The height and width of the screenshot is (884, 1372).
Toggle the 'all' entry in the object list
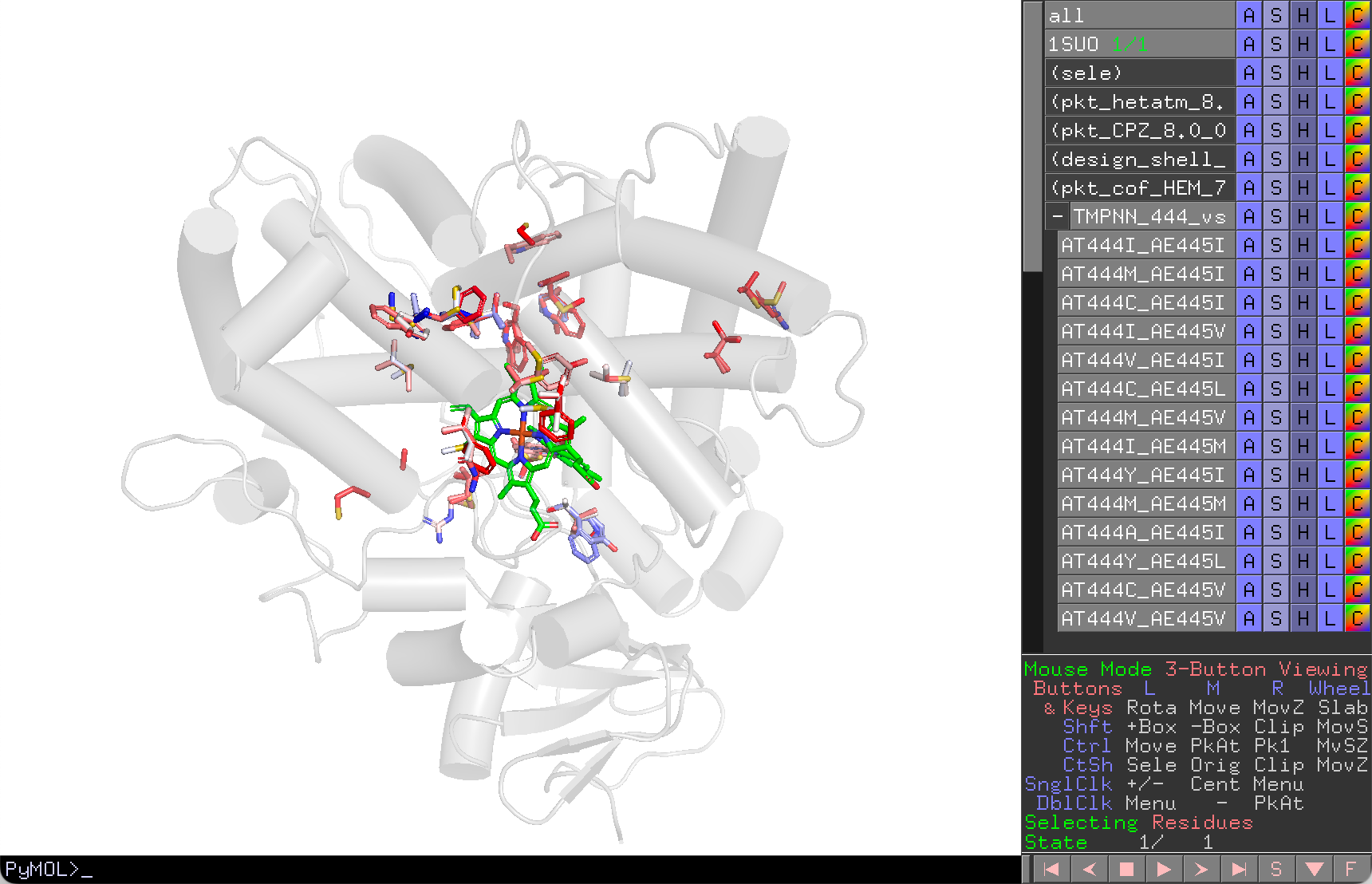coord(1140,15)
